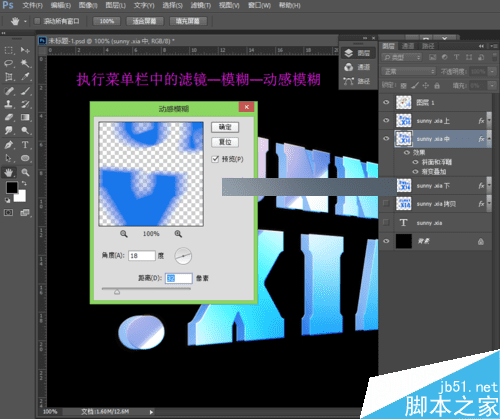
Task: Select the Rectangular Marquee tool
Action: click(9, 50)
